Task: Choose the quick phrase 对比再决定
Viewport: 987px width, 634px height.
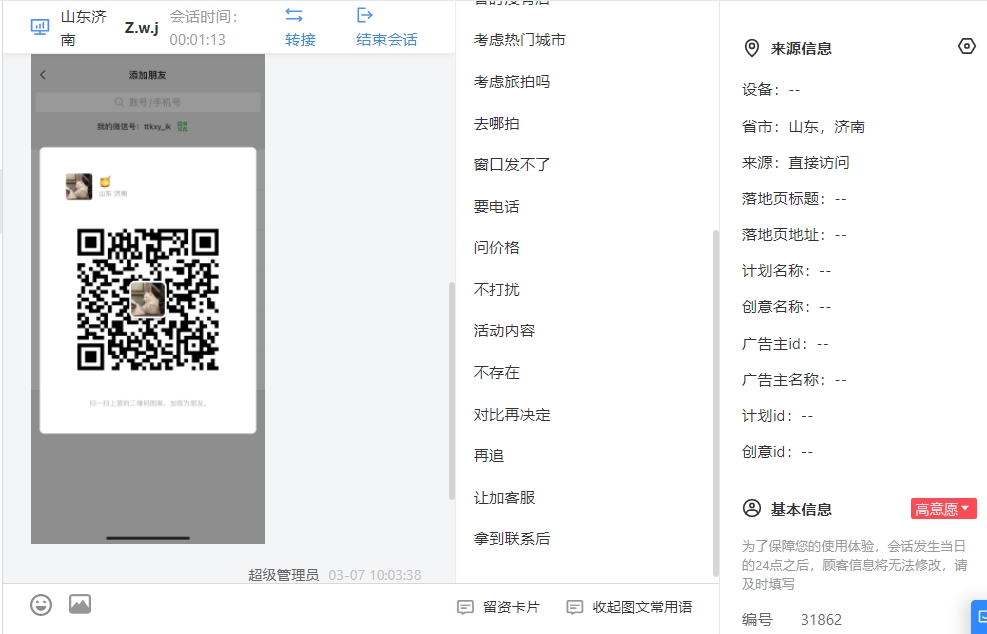Action: pyautogui.click(x=512, y=415)
